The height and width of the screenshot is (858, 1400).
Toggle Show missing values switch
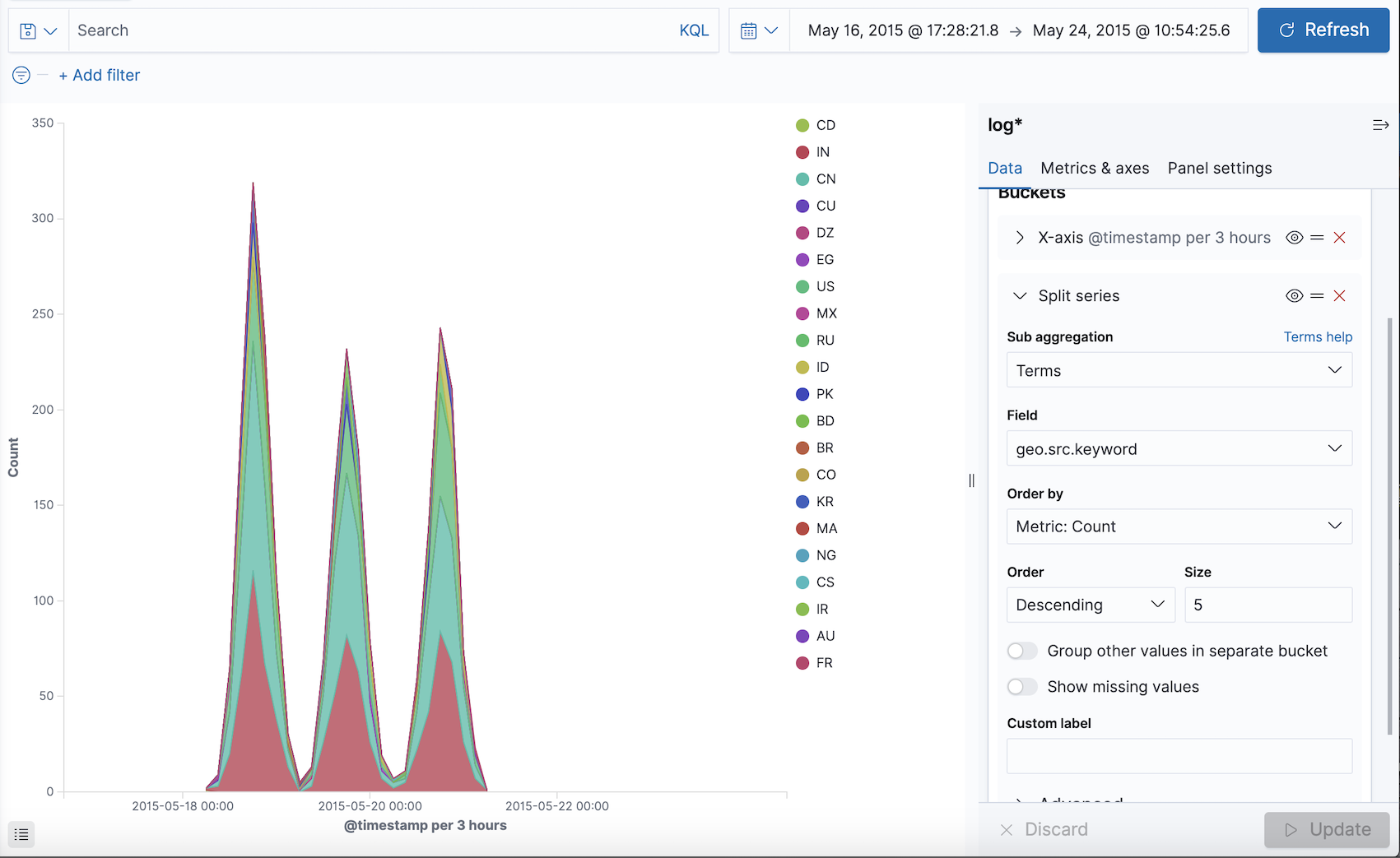pyautogui.click(x=1022, y=687)
